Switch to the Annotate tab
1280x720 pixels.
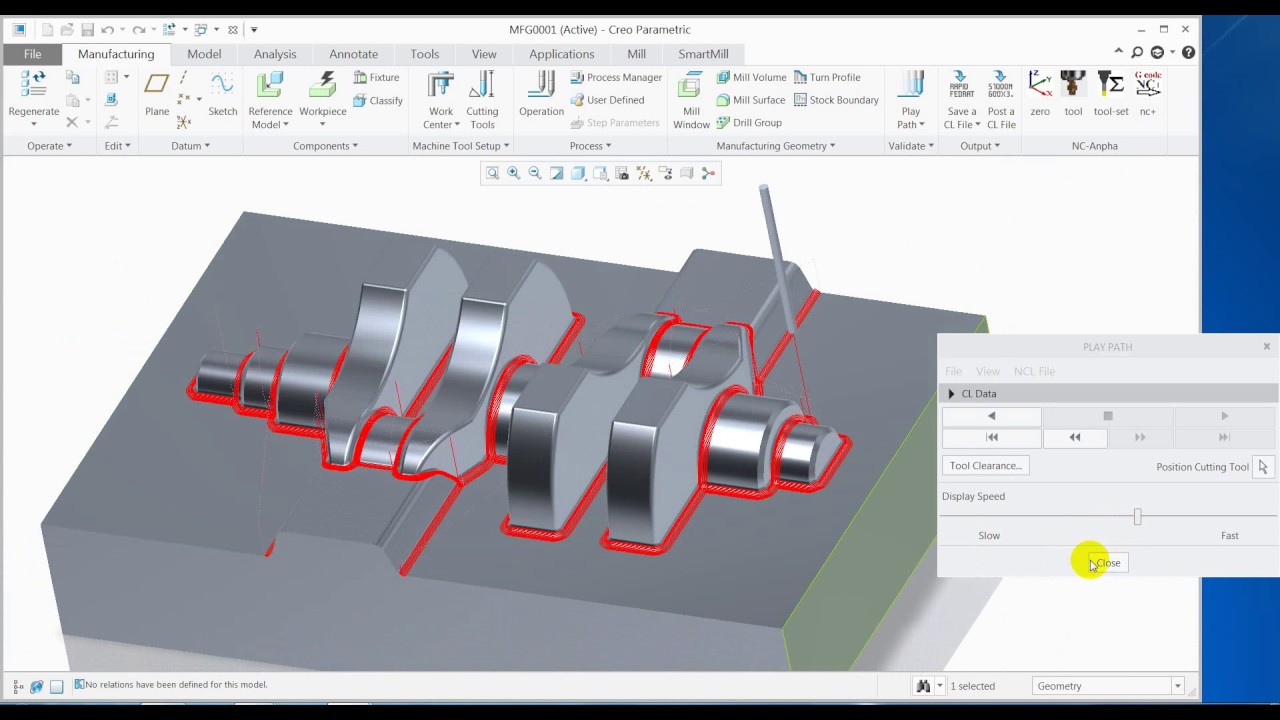[x=353, y=54]
